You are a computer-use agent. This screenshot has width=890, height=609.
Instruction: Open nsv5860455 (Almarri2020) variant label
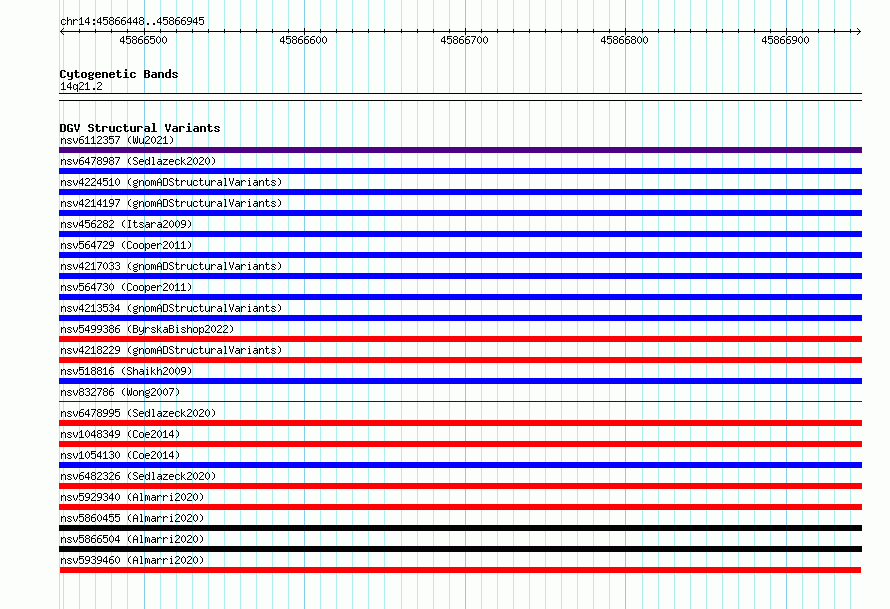[132, 518]
